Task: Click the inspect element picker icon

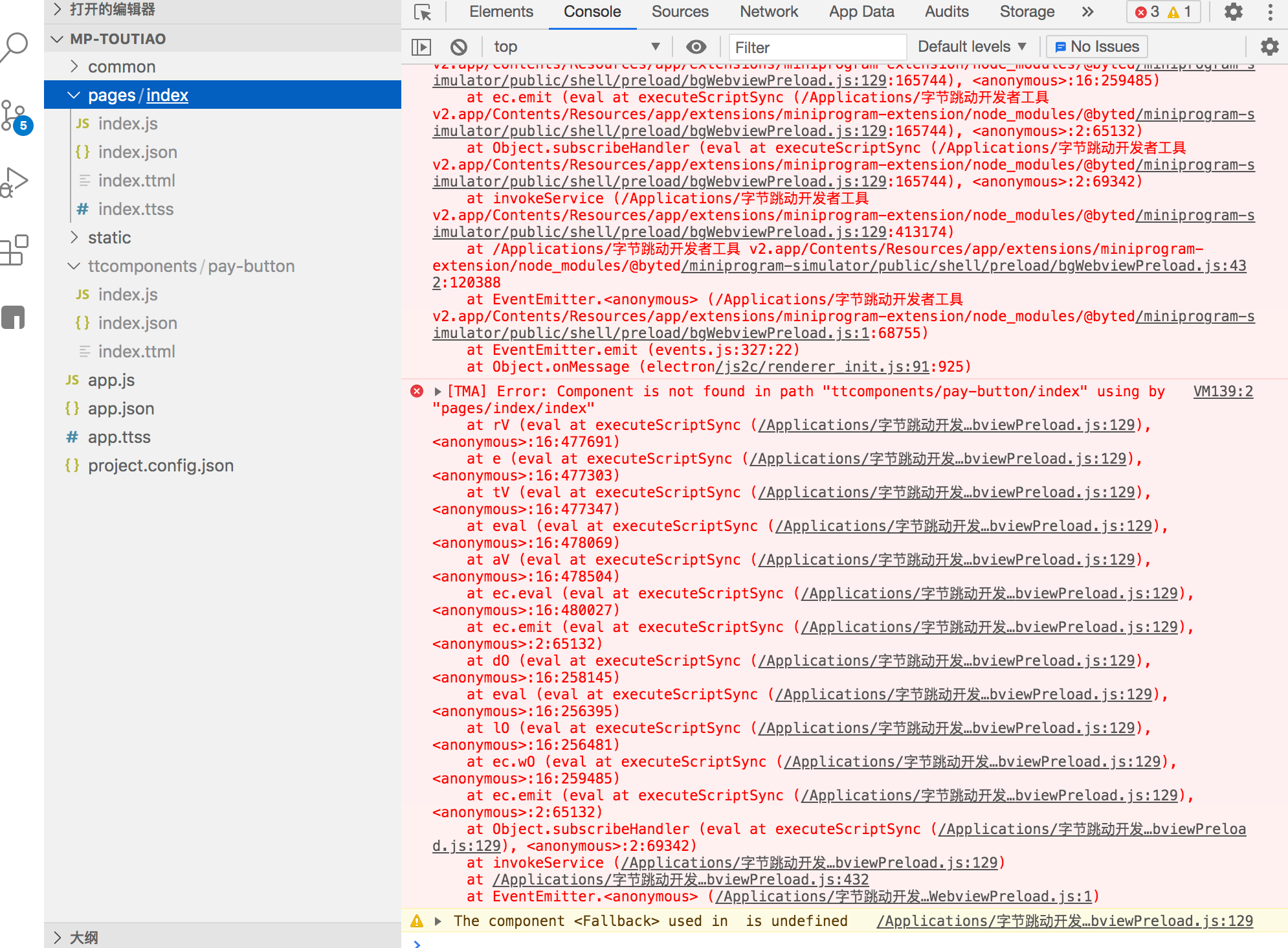Action: pos(423,12)
